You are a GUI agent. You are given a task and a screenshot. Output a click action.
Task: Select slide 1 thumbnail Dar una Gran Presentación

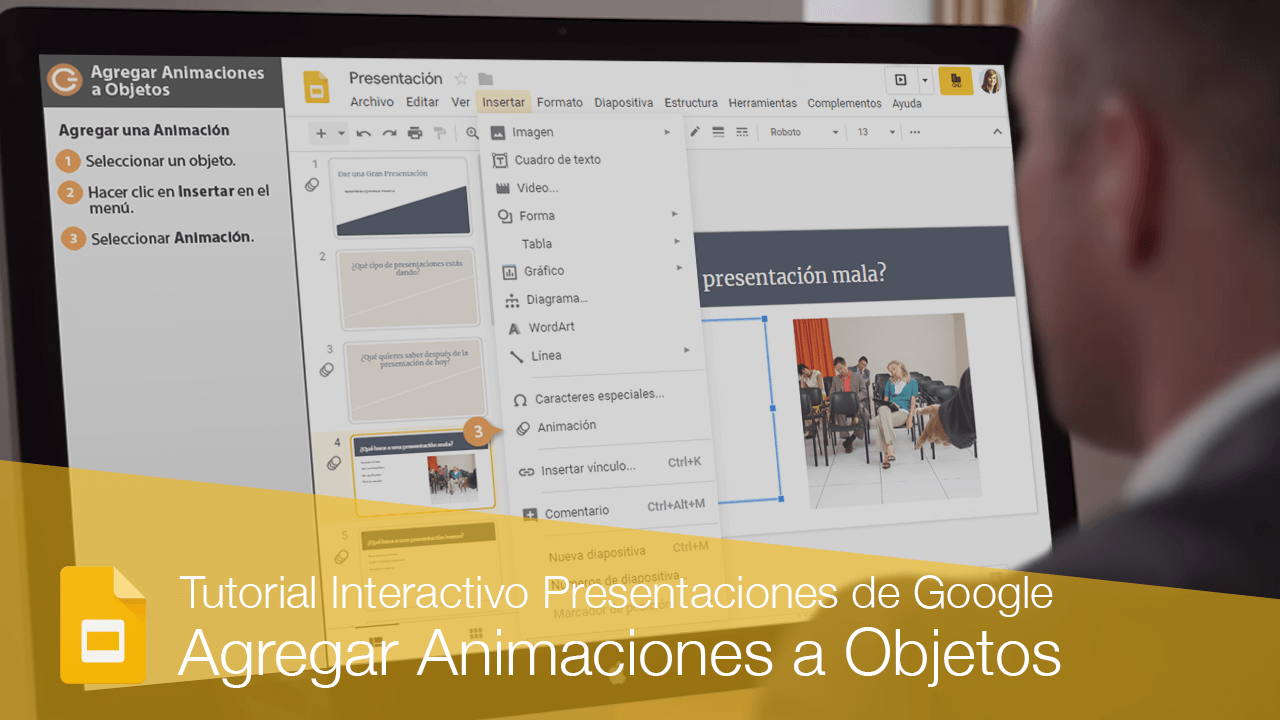click(402, 197)
